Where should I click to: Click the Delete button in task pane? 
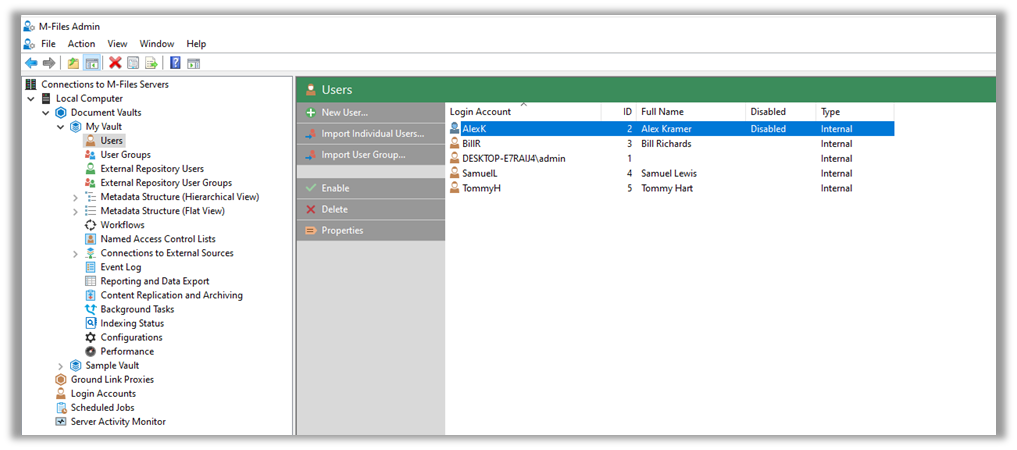371,209
